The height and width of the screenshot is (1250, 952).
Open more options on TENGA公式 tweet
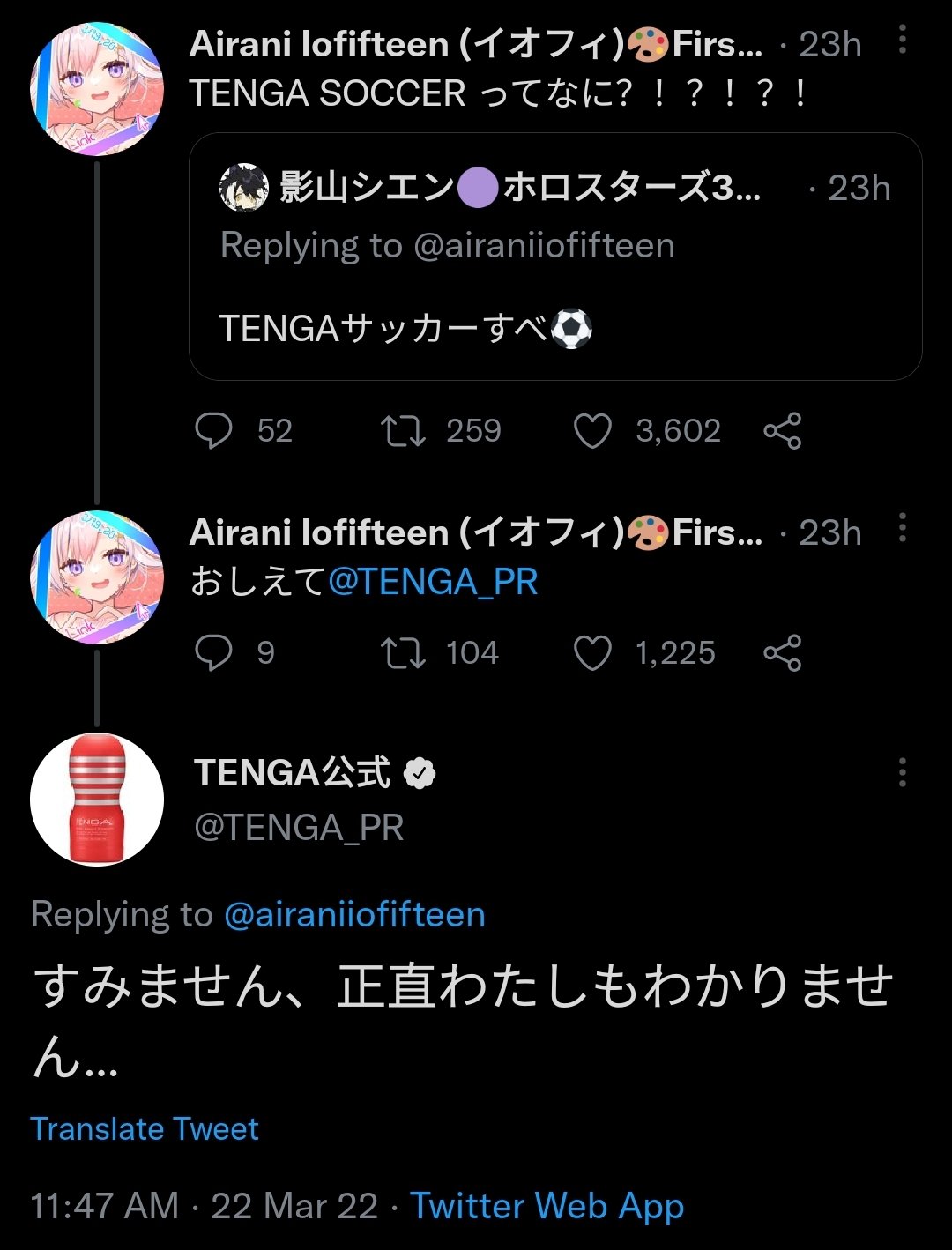[x=902, y=772]
